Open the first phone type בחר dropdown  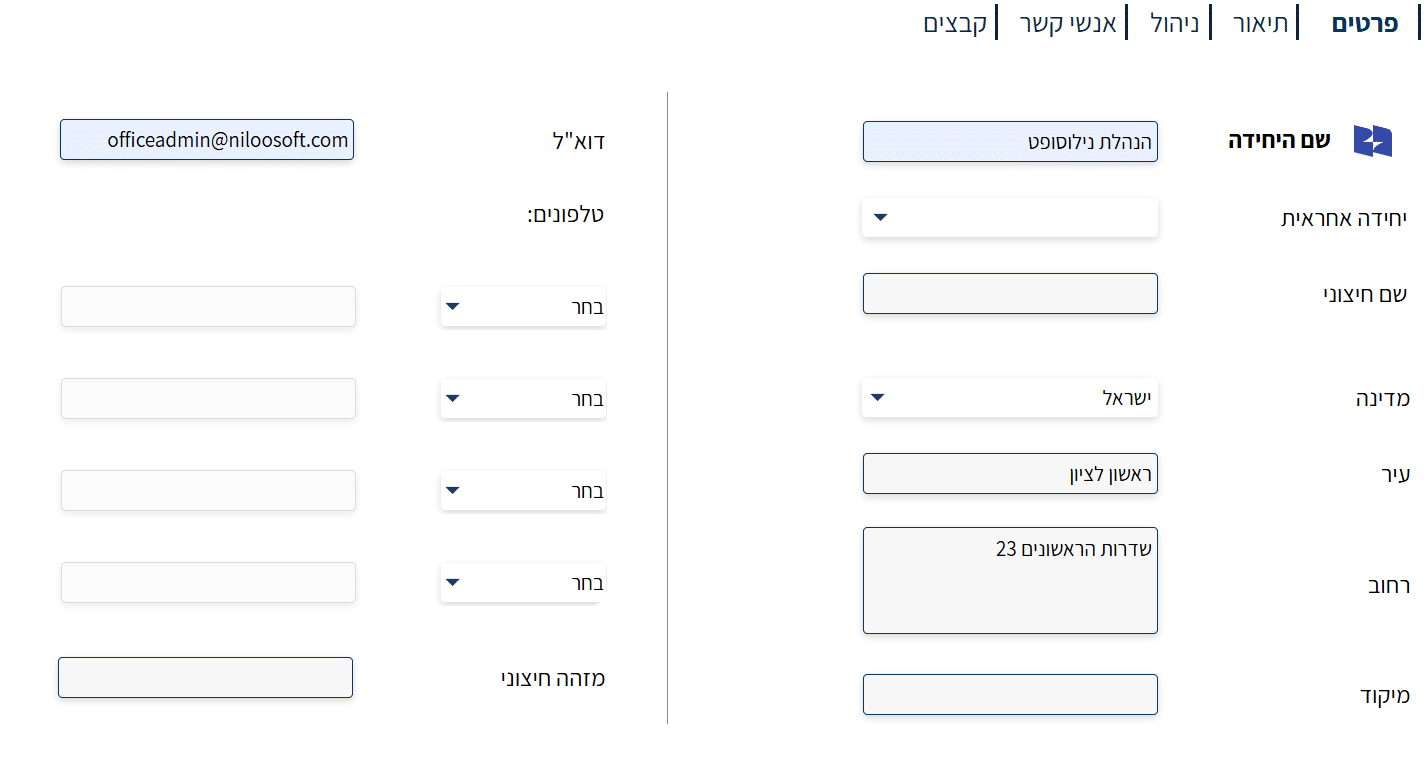[523, 307]
